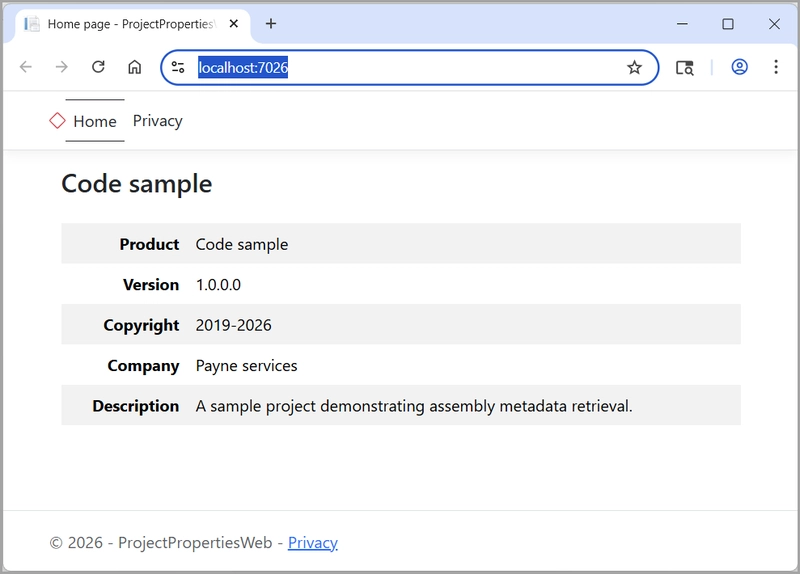800x574 pixels.
Task: Select the Version label
Action: pyautogui.click(x=151, y=285)
